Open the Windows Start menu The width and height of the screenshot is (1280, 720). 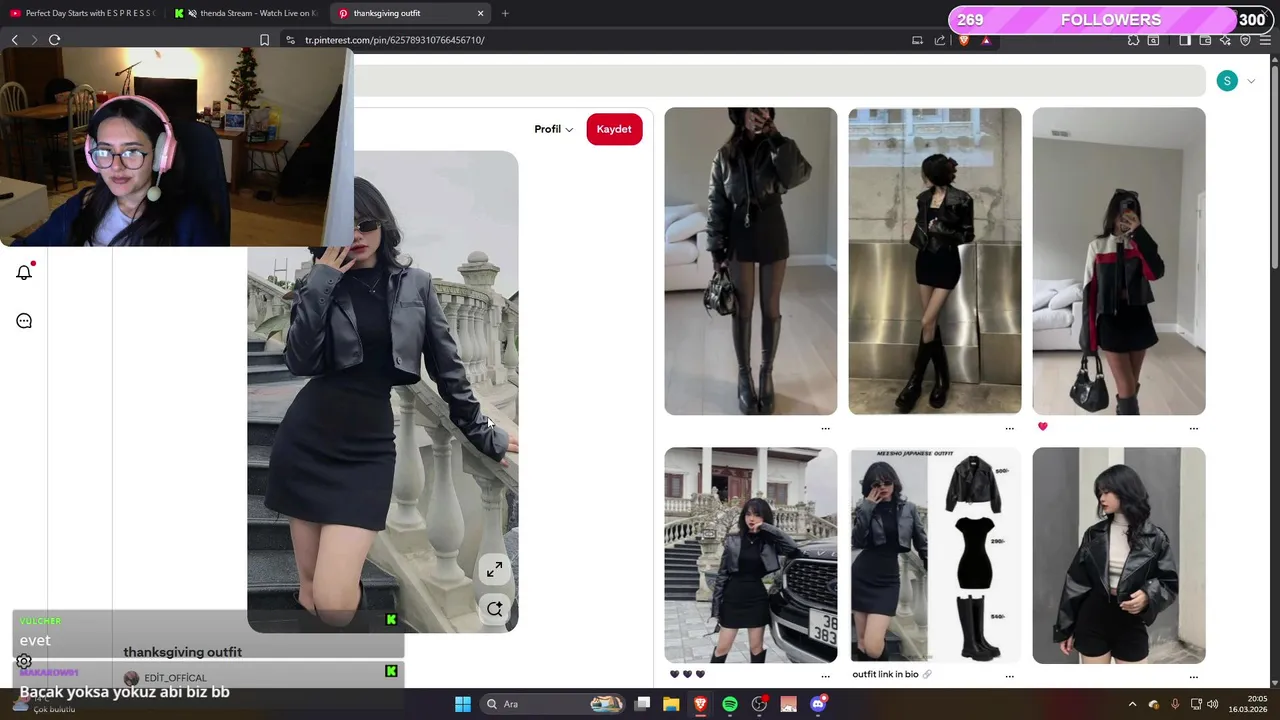pyautogui.click(x=463, y=704)
